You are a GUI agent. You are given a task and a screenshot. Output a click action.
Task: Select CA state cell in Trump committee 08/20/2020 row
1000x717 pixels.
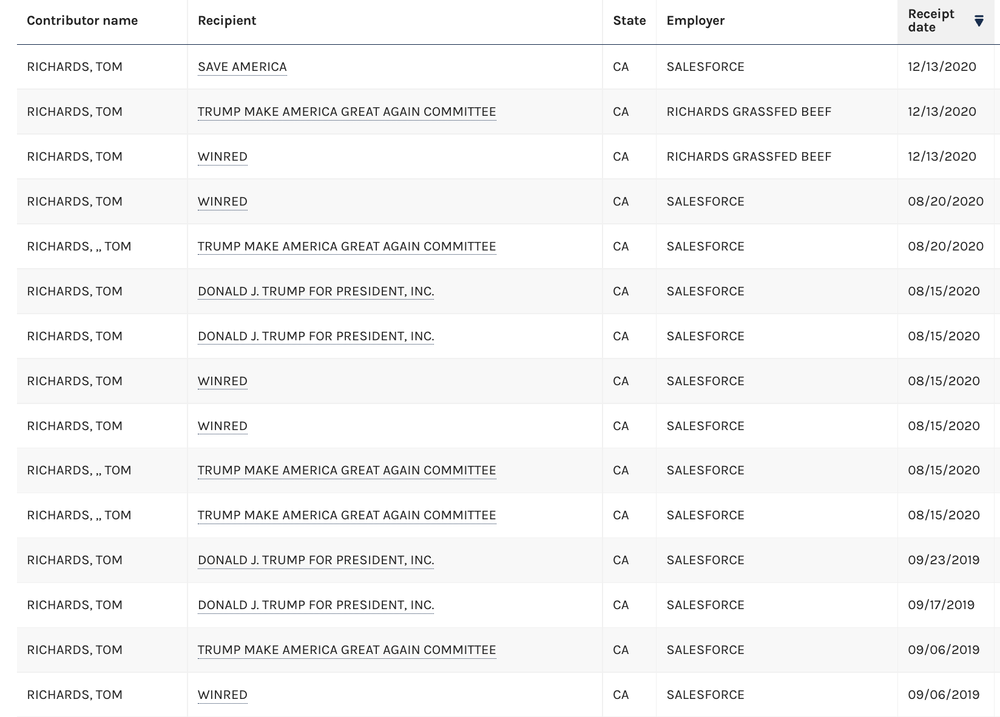coord(621,246)
